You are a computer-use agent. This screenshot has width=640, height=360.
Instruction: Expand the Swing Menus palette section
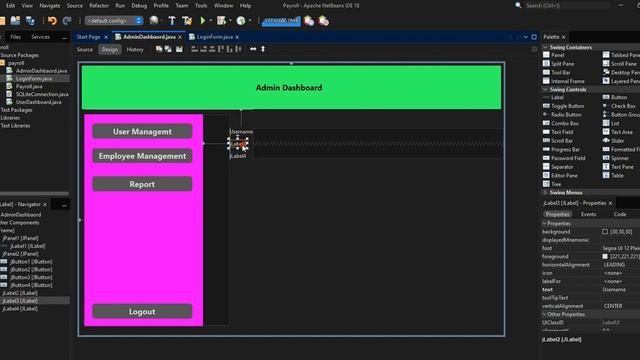click(545, 193)
